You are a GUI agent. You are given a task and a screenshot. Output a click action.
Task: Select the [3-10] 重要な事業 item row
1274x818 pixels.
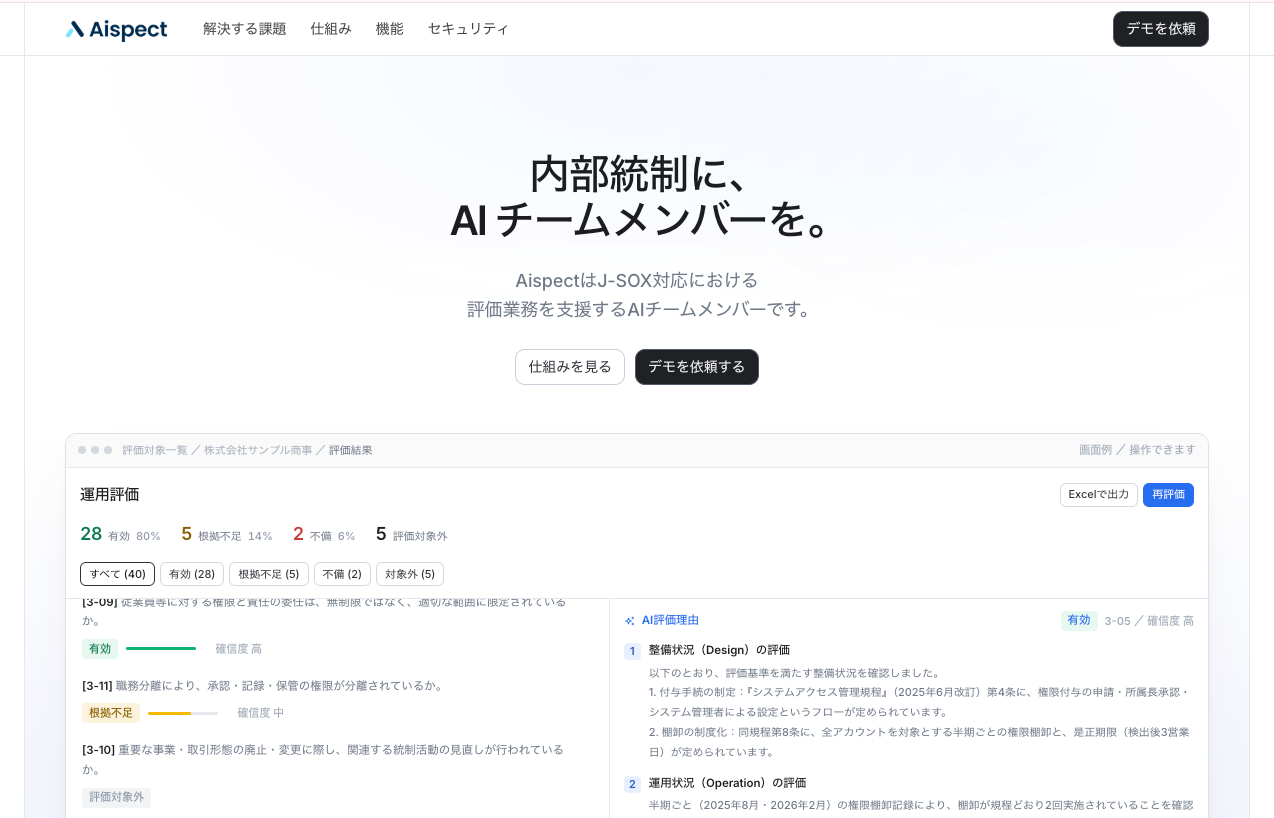coord(337,774)
